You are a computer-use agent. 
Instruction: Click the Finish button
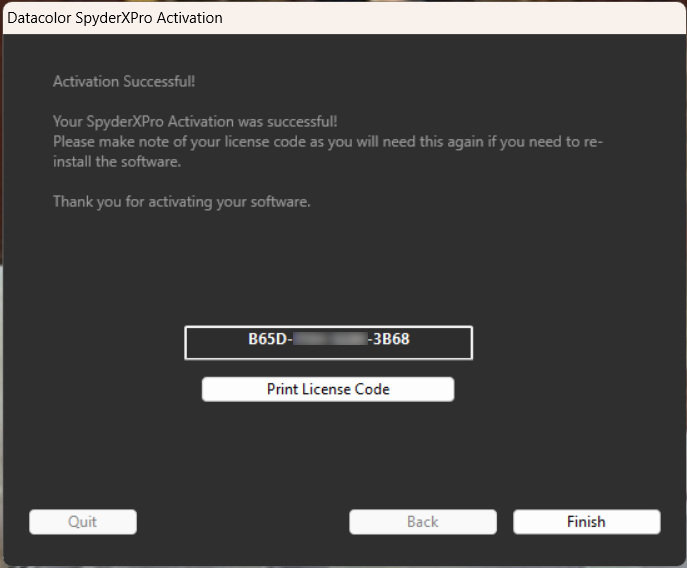click(587, 522)
